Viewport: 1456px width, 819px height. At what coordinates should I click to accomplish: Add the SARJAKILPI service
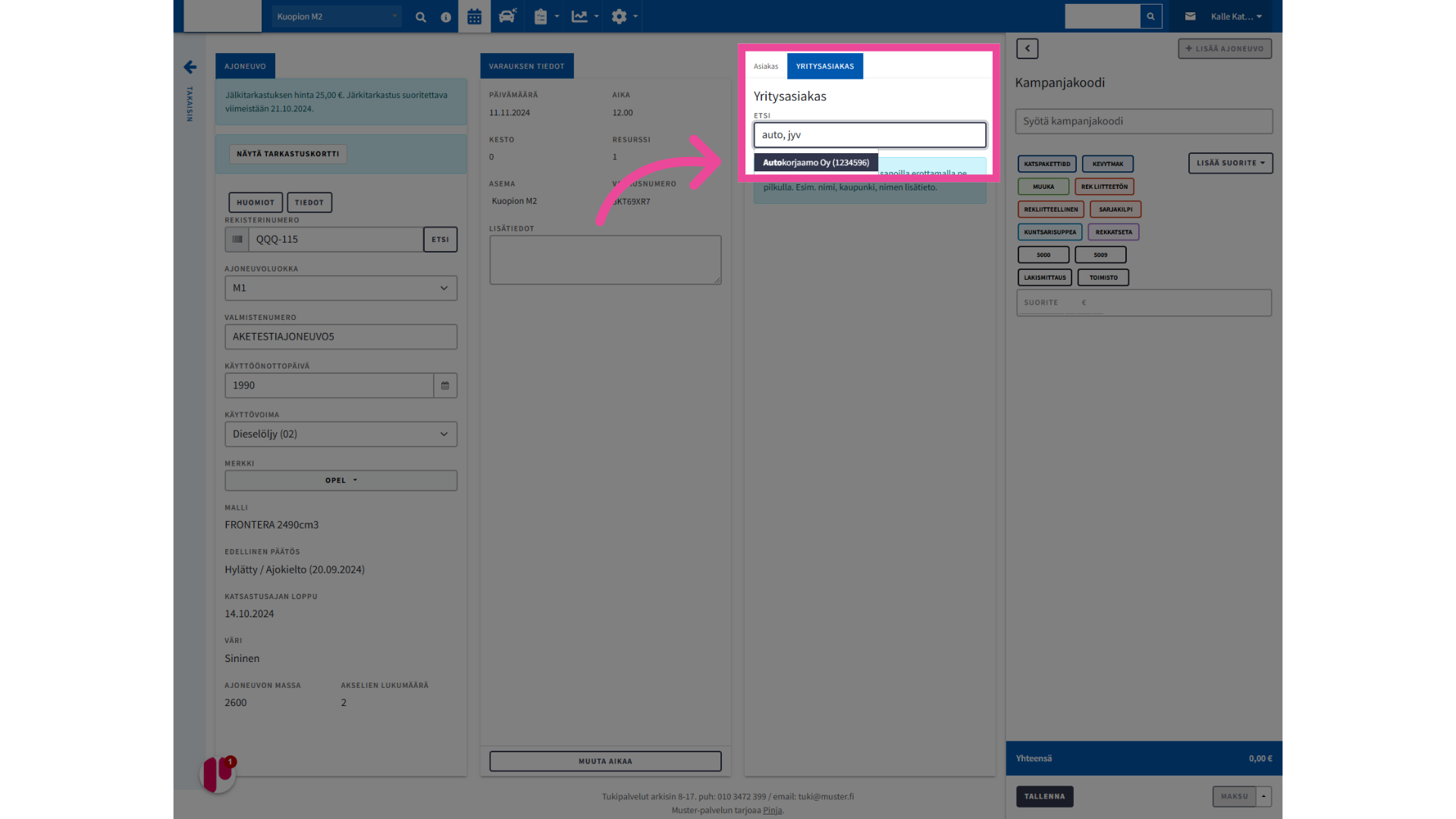click(x=1116, y=209)
